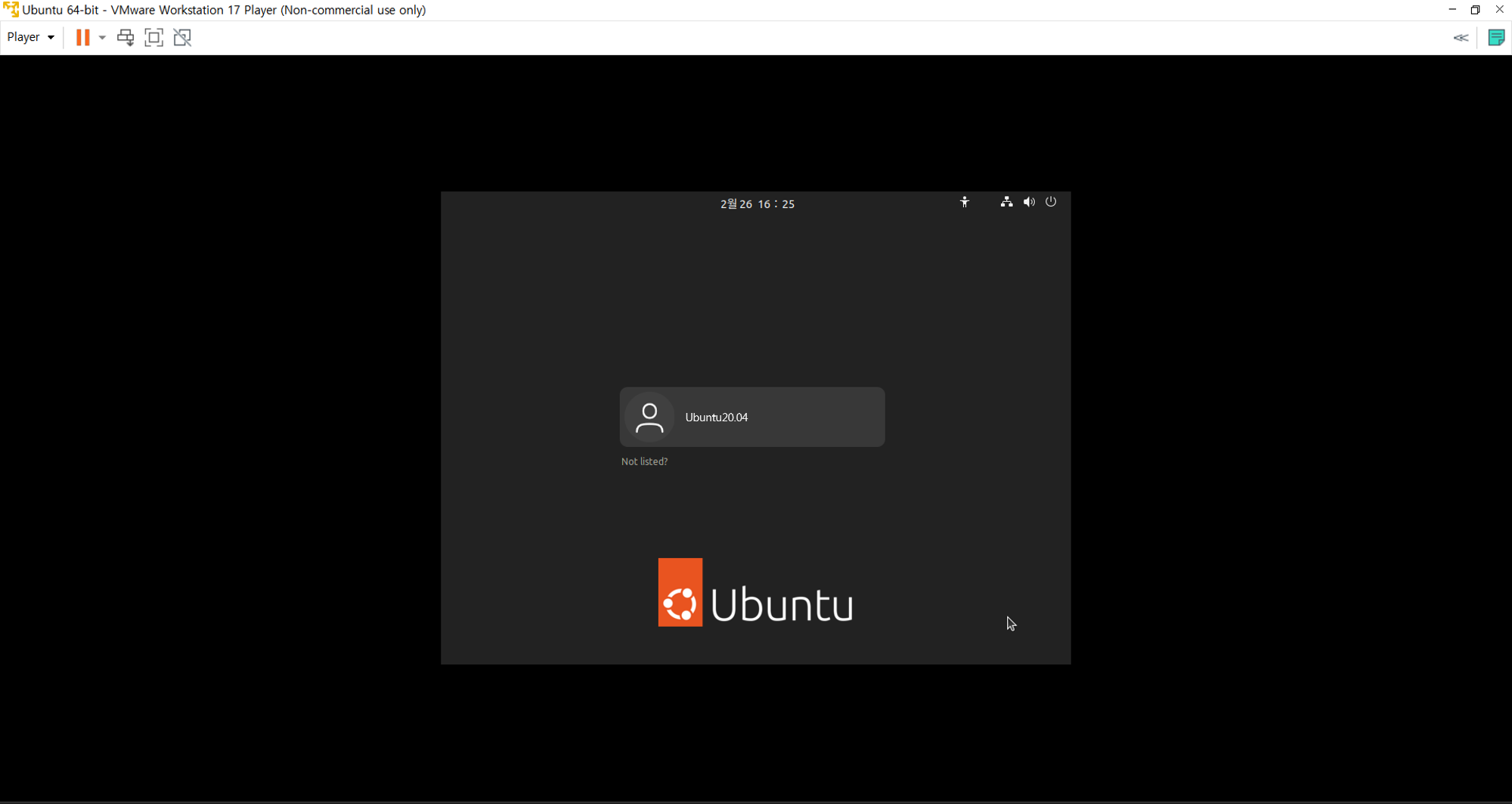
Task: Toggle Unity mode icon
Action: (x=182, y=37)
